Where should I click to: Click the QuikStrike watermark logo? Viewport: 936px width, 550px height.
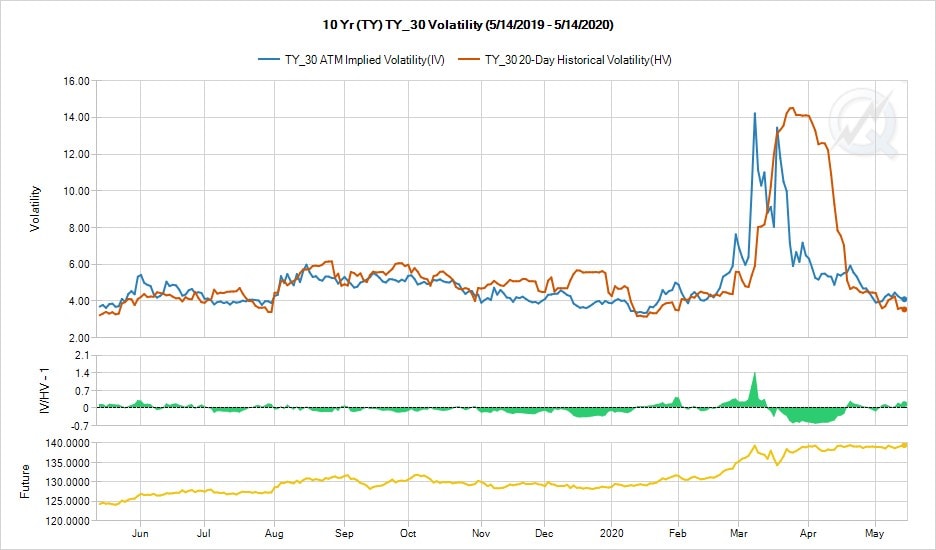[867, 122]
